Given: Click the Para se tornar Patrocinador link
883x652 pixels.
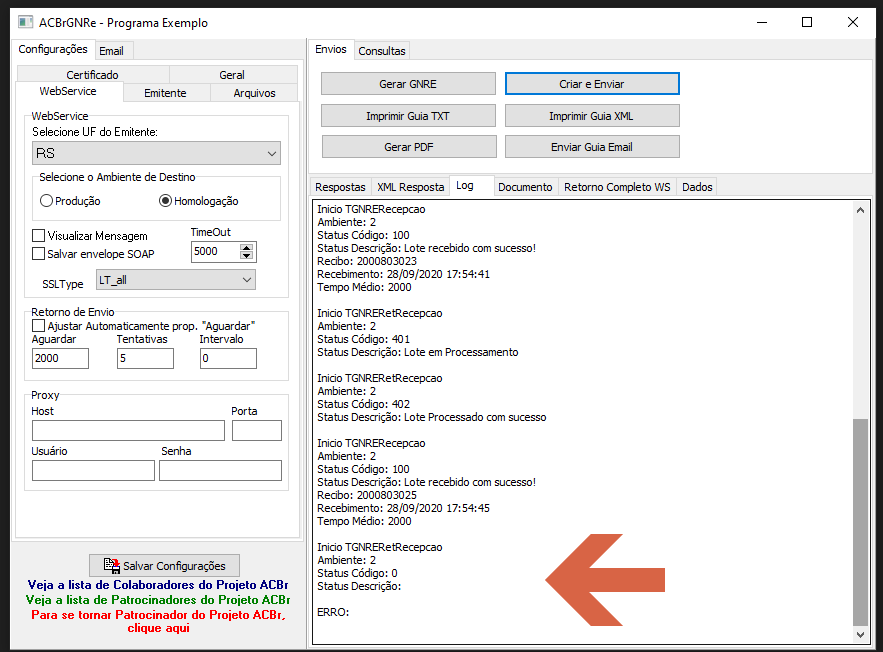Looking at the screenshot, I should [158, 621].
